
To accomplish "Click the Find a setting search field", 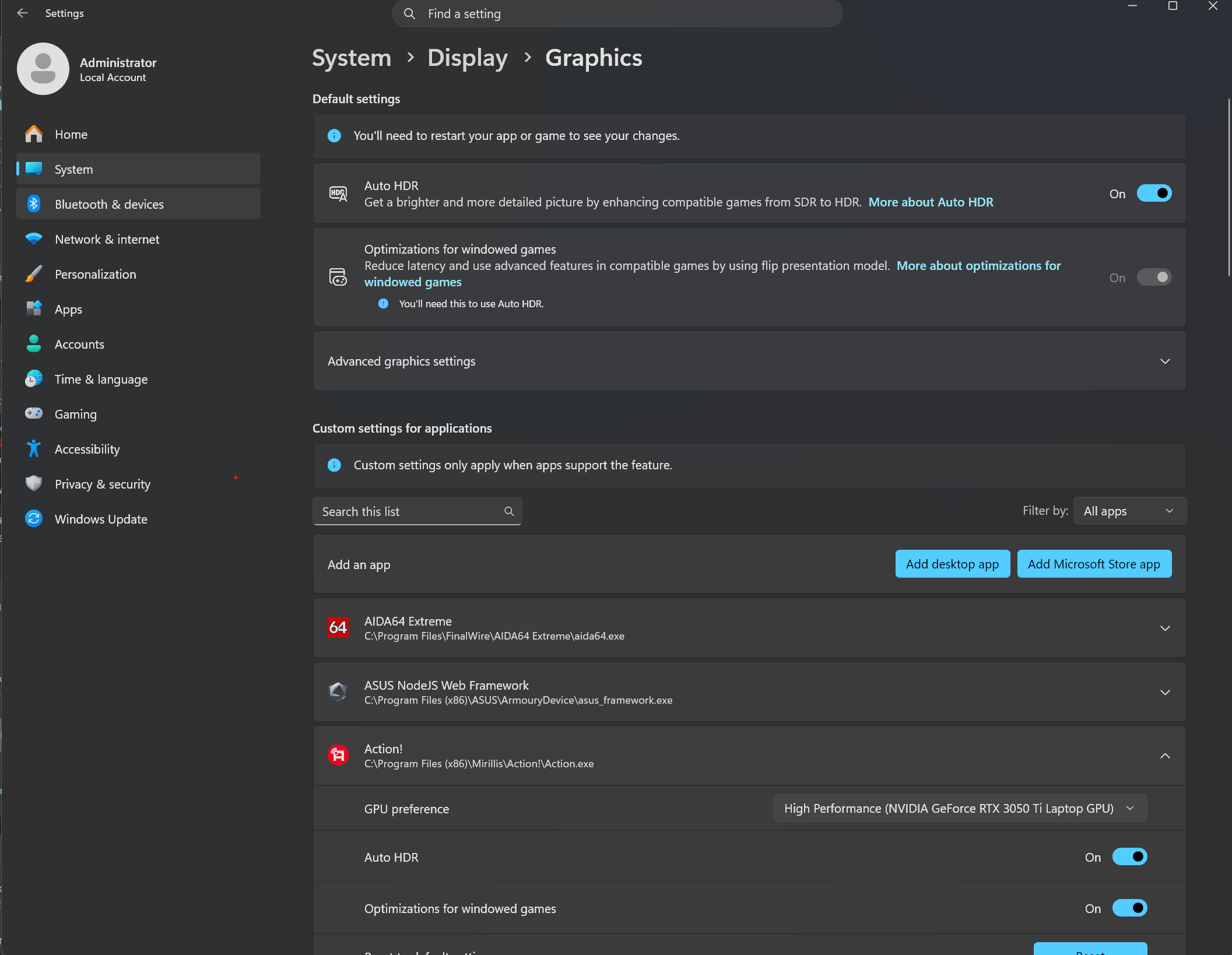I will click(617, 13).
